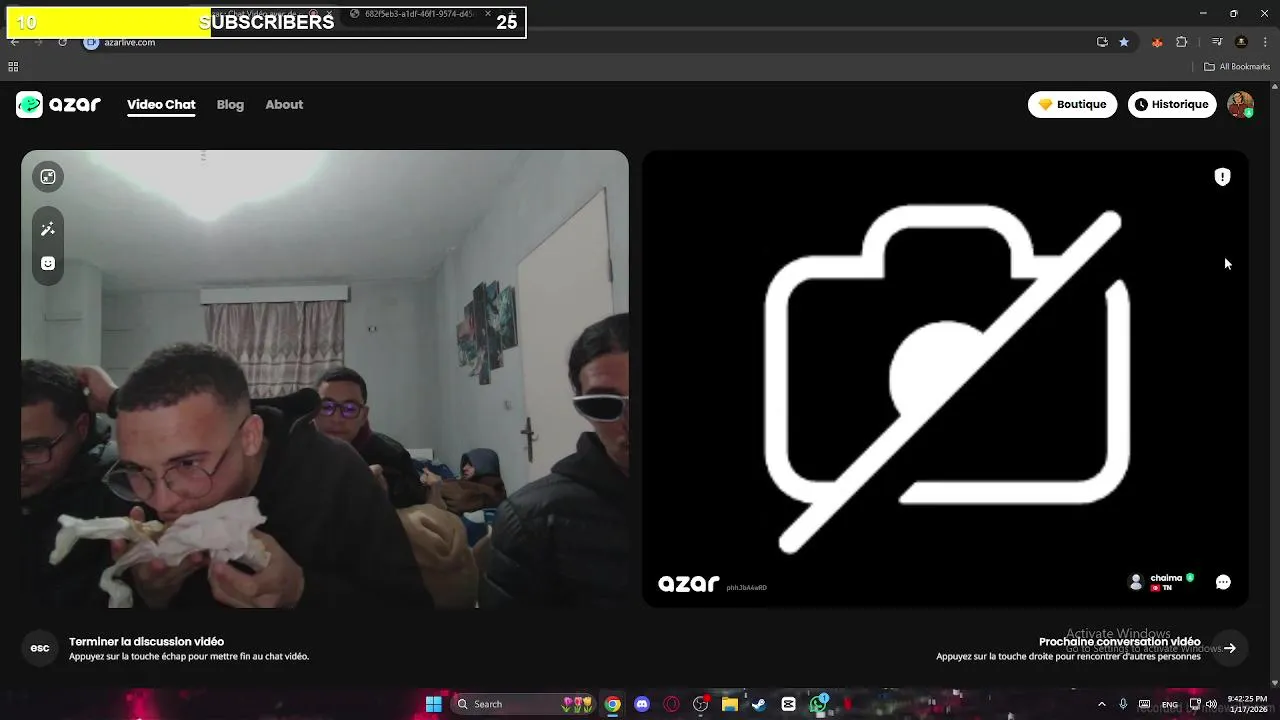Click chaima's gray avatar icon
1280x720 pixels.
click(x=1135, y=582)
